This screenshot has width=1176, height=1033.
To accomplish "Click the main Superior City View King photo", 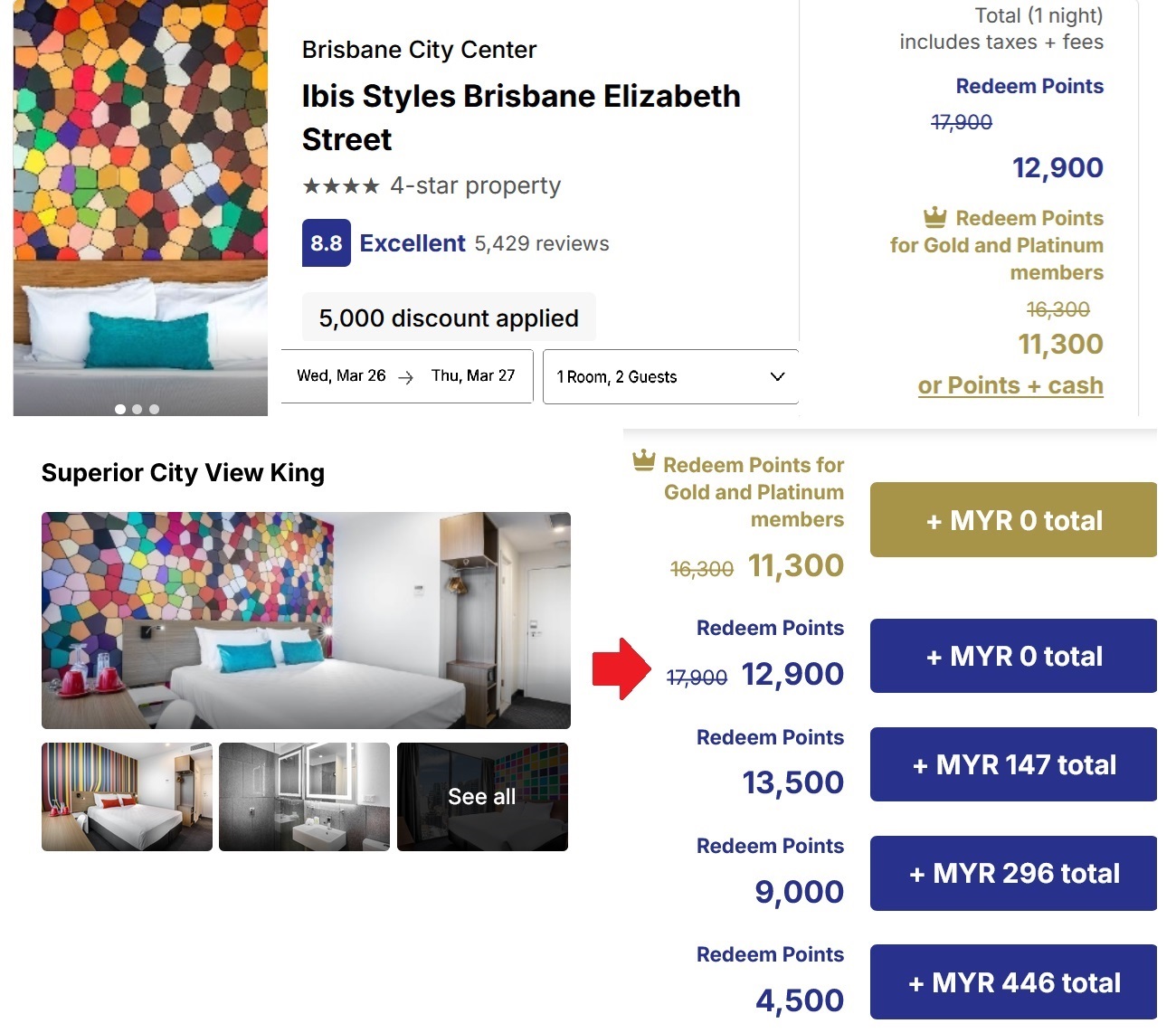I will pos(306,621).
